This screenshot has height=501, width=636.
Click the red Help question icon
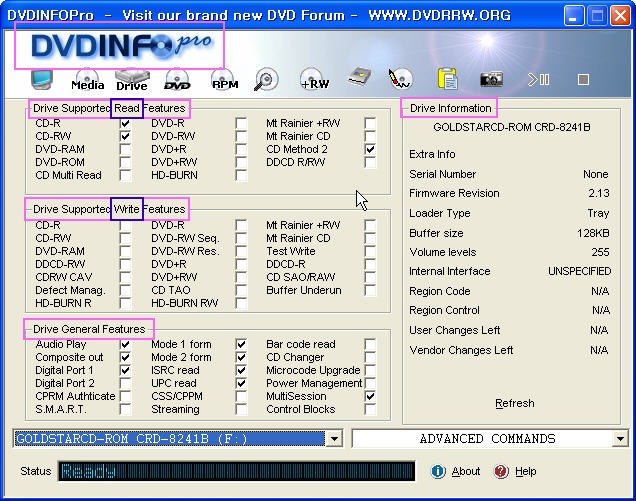coord(501,471)
